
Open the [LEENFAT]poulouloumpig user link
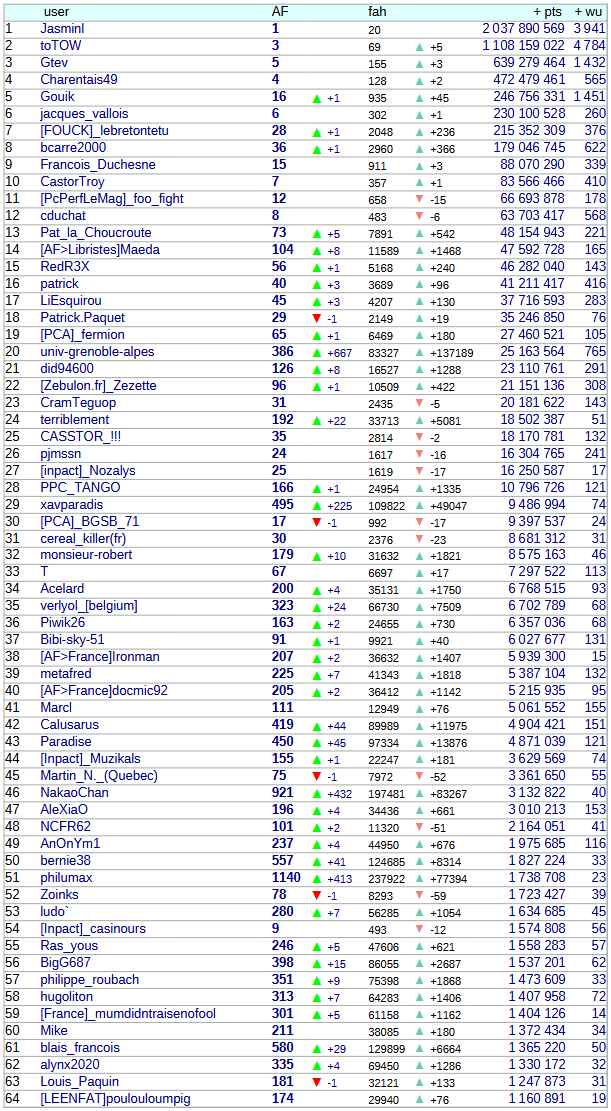[x=115, y=1099]
